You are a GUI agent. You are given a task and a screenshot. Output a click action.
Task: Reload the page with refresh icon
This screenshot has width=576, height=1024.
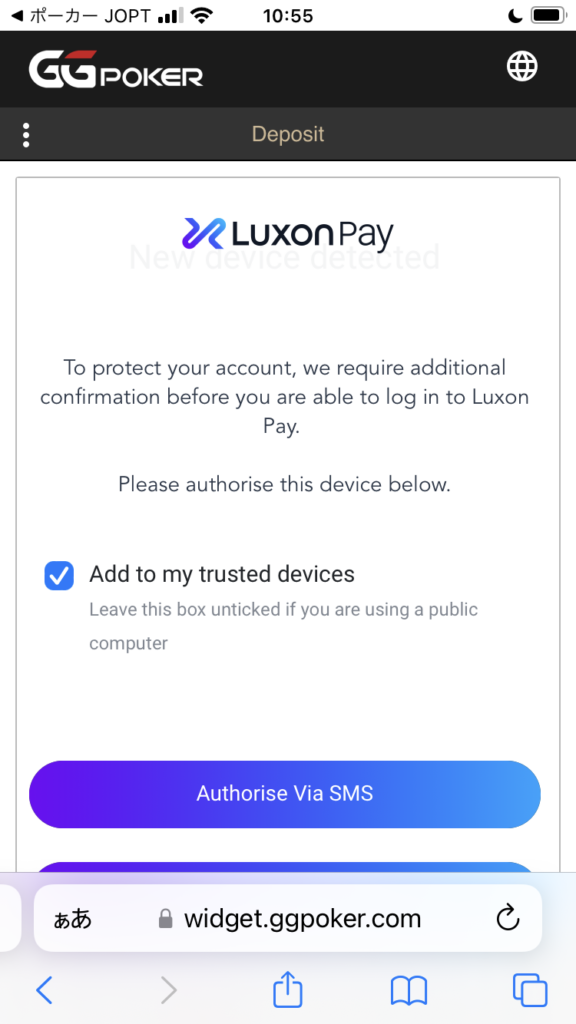point(508,919)
